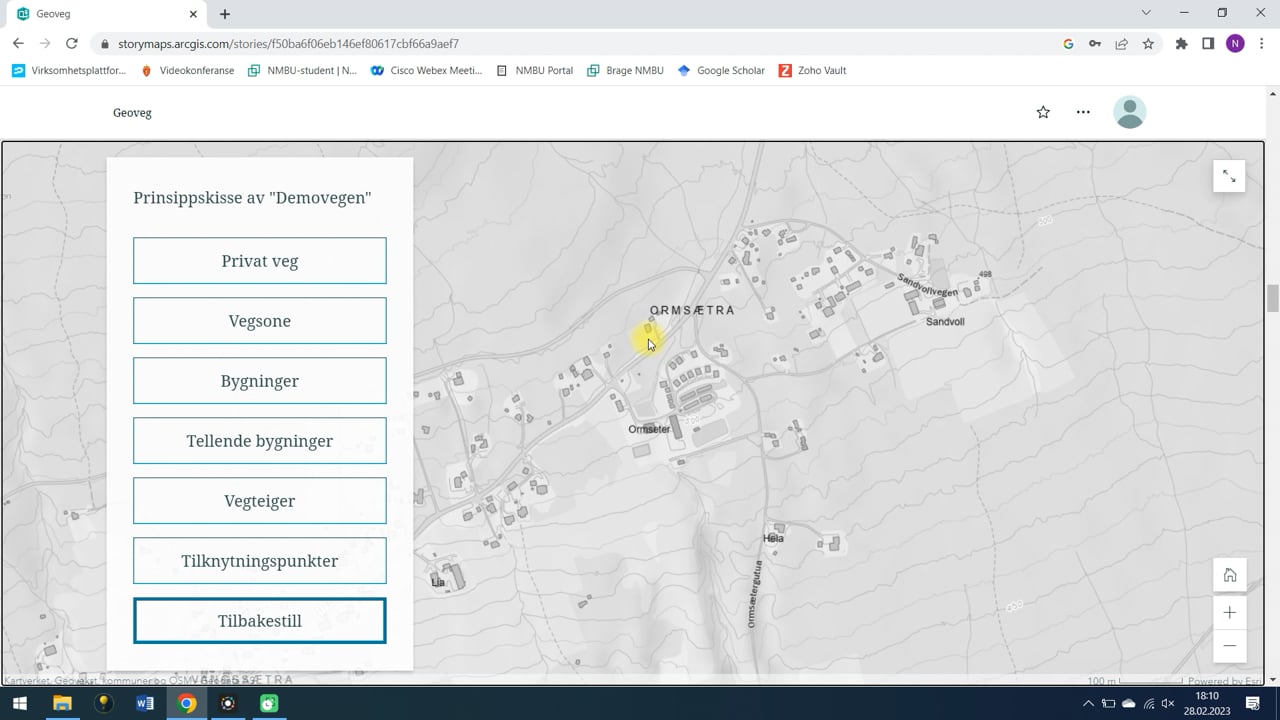Open NMBU Portal bookmark
Image resolution: width=1280 pixels, height=720 pixels.
point(534,71)
